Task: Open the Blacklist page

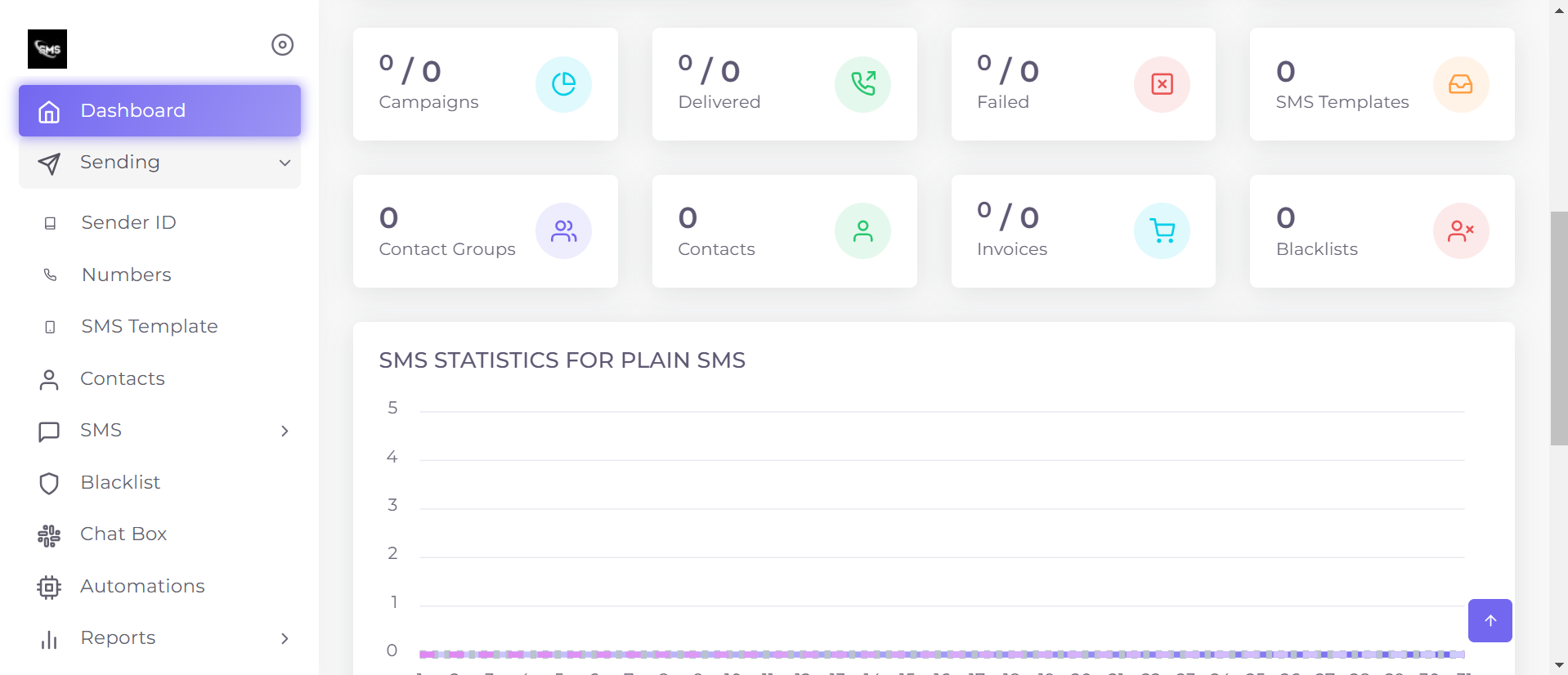Action: click(120, 482)
